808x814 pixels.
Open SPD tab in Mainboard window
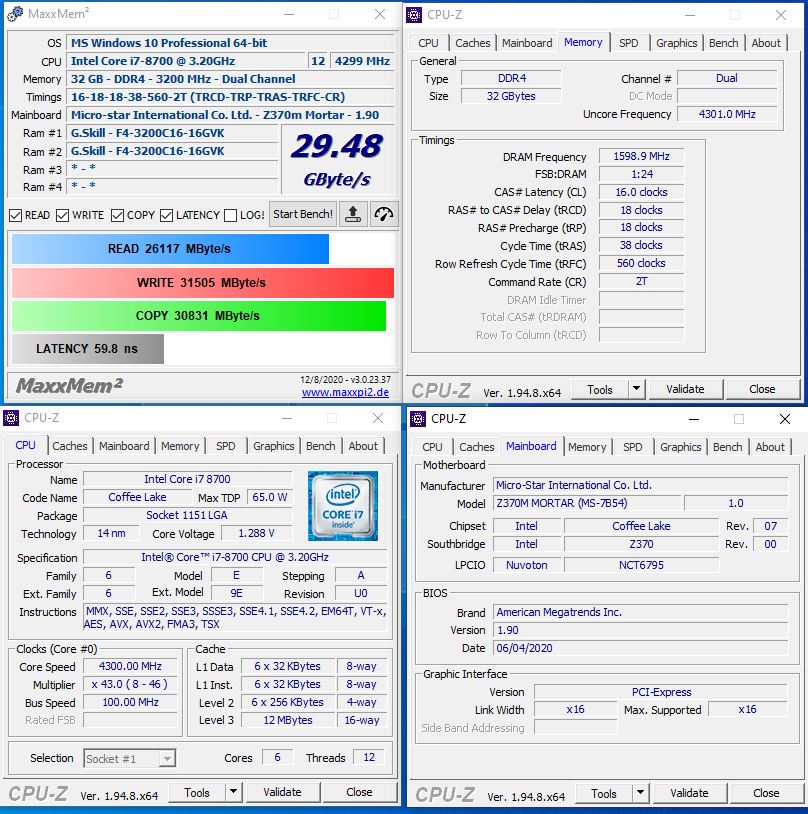click(632, 447)
